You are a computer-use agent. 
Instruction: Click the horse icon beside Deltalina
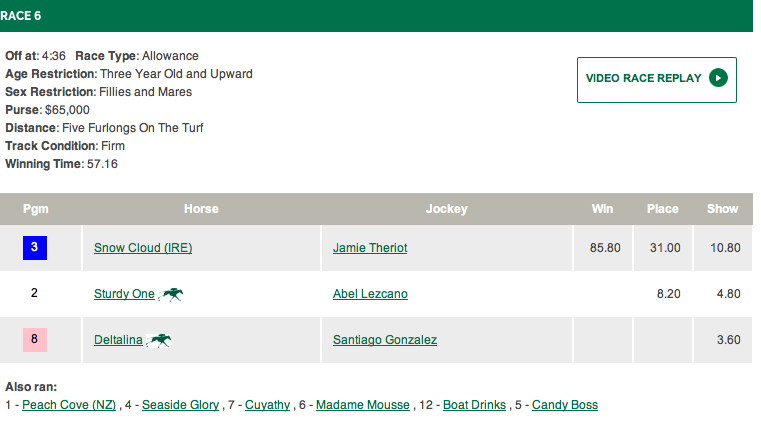158,340
